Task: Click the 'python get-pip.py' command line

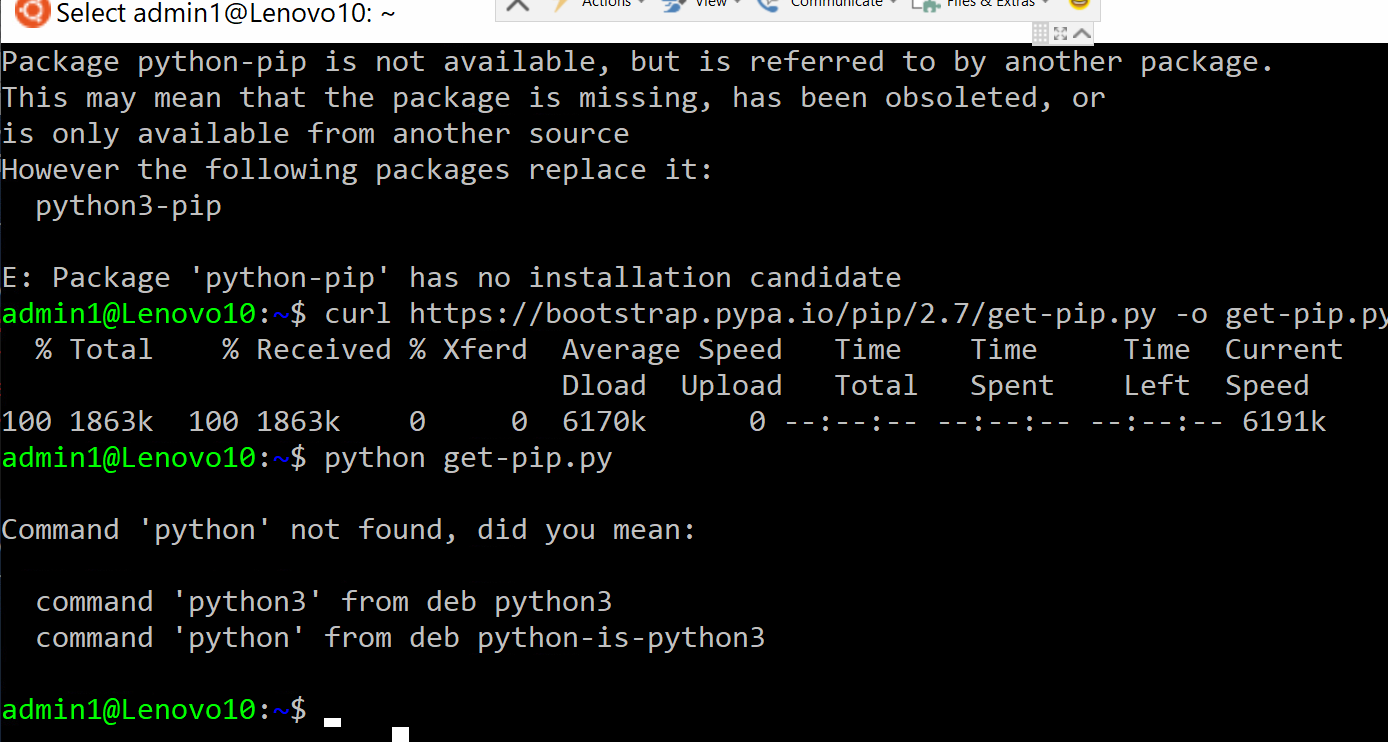Action: coord(468,458)
